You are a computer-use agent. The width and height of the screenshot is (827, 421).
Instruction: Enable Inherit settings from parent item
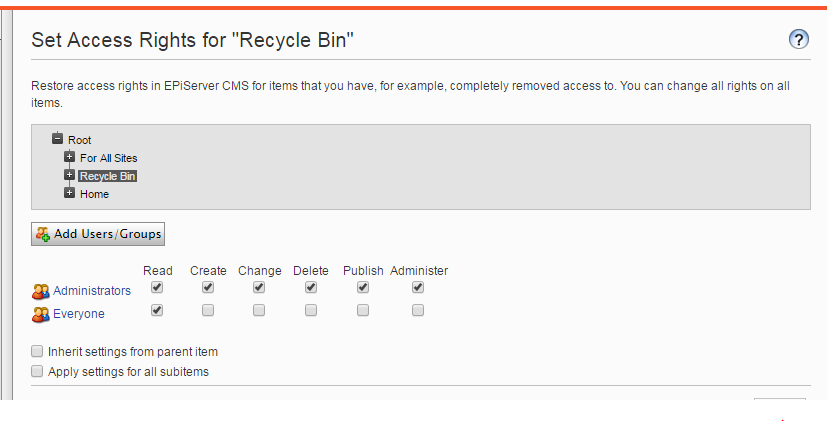point(37,351)
